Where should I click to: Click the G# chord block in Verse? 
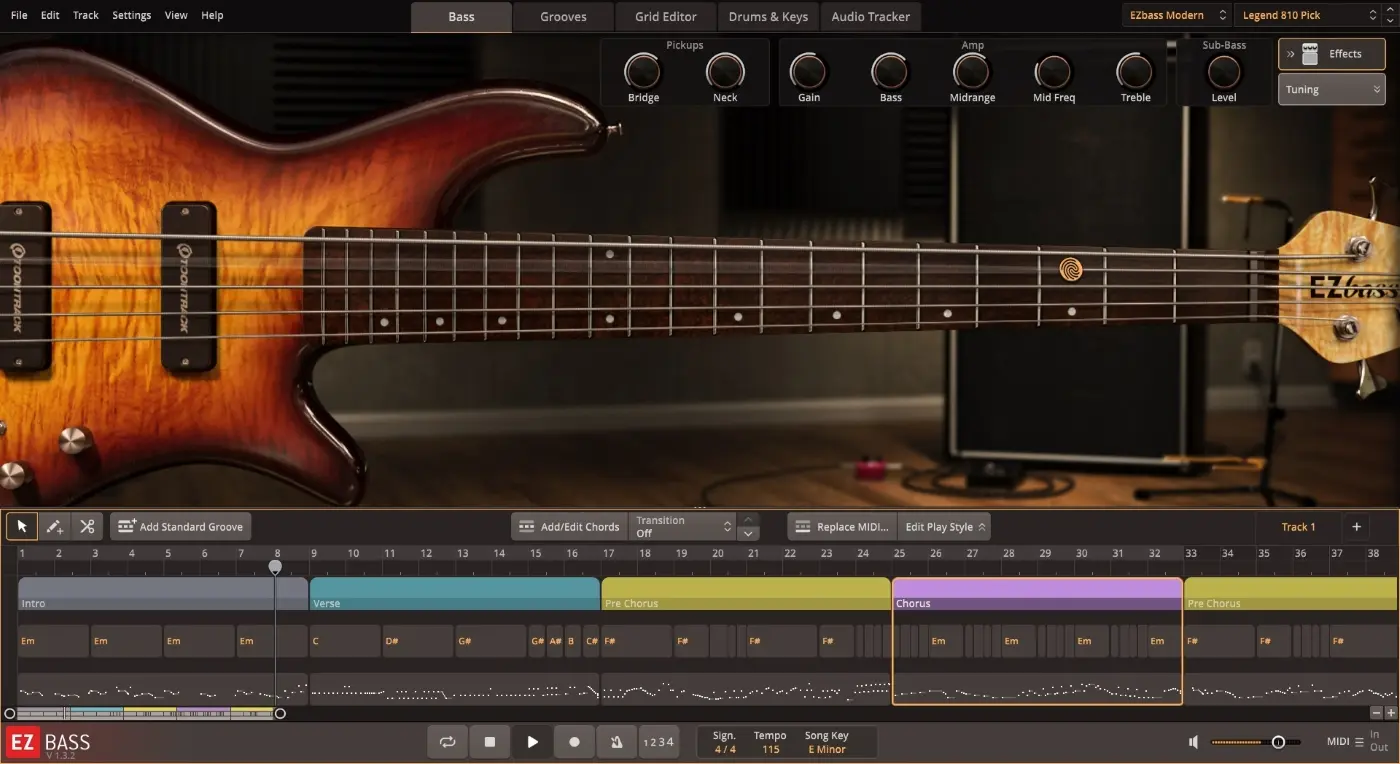491,641
